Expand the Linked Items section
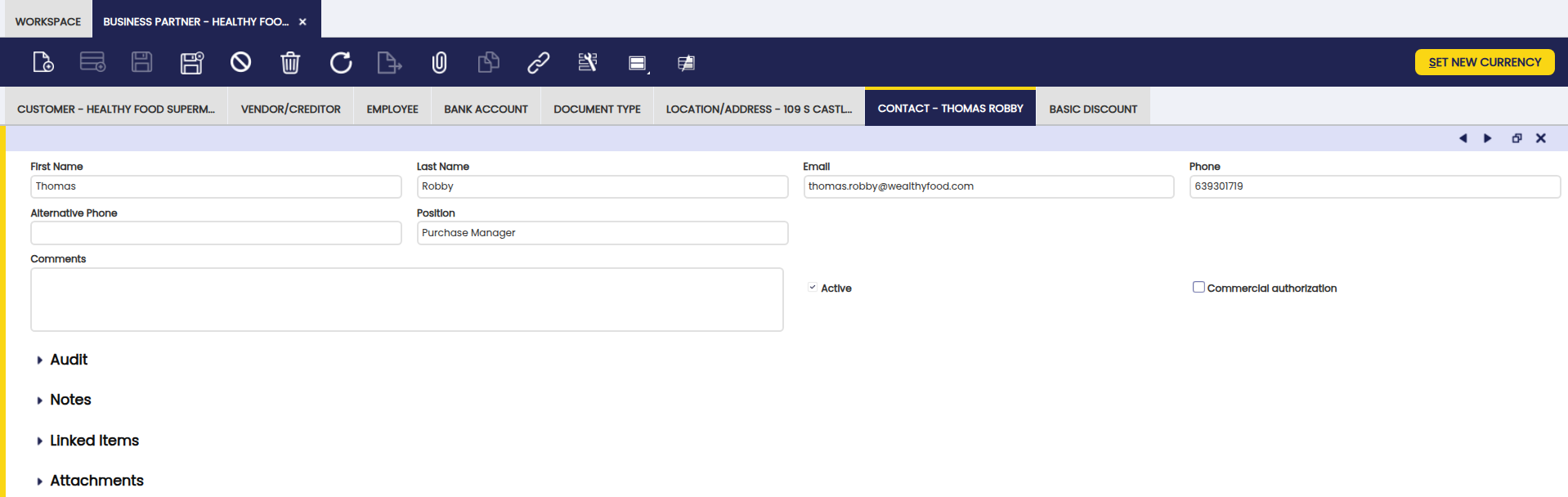Image resolution: width=1568 pixels, height=497 pixels. (93, 441)
